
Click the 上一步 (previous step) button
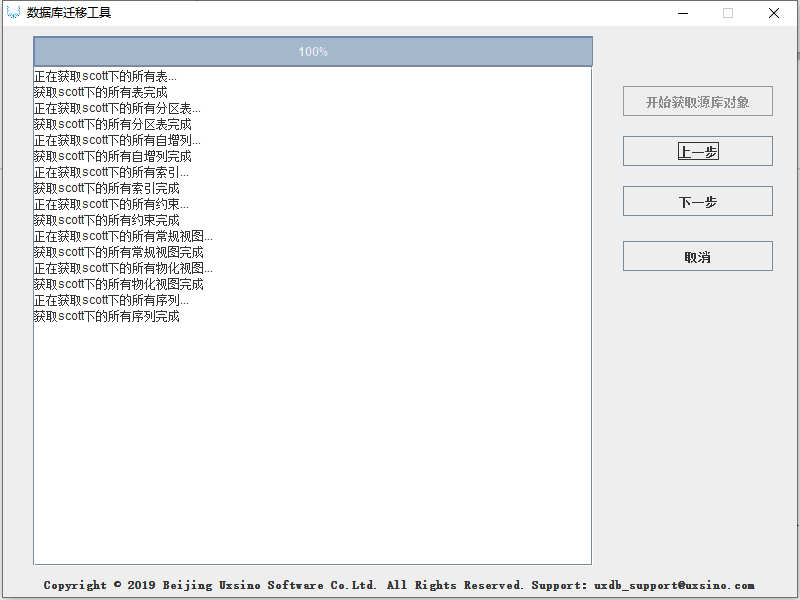[x=697, y=151]
